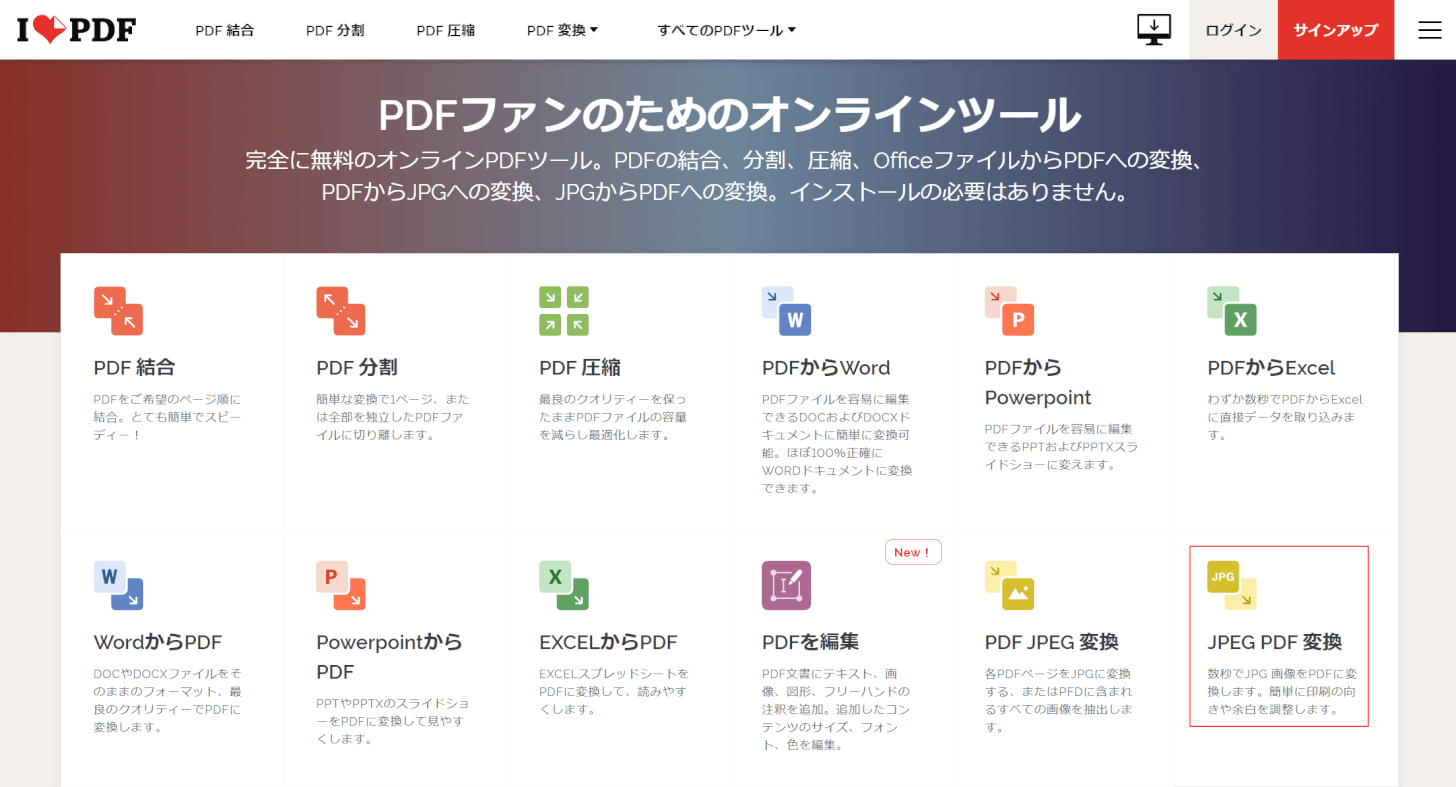Image resolution: width=1456 pixels, height=787 pixels.
Task: Click the PowerpointからPDF description text
Action: tap(393, 721)
